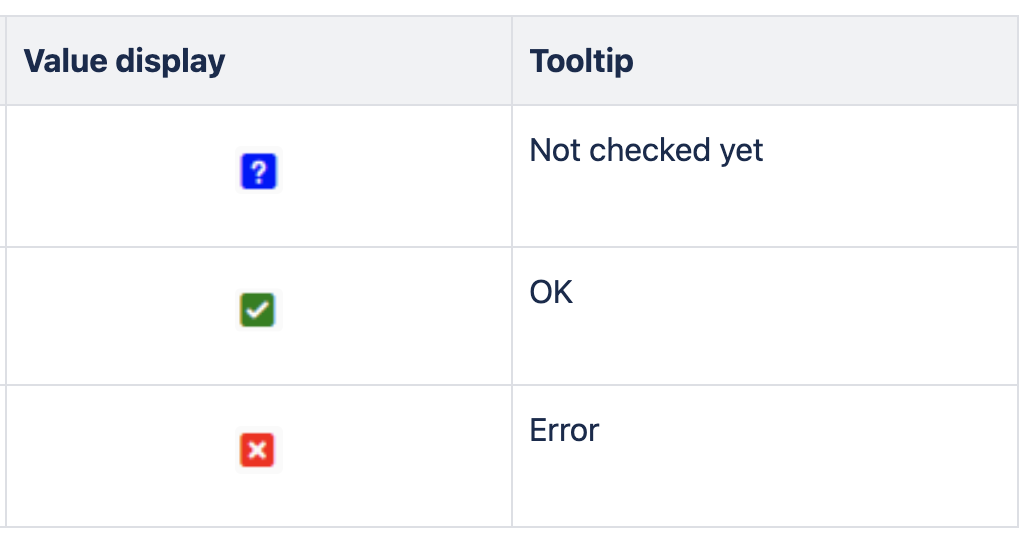
Task: Click empty cell area below "Error" text
Action: pos(764,488)
